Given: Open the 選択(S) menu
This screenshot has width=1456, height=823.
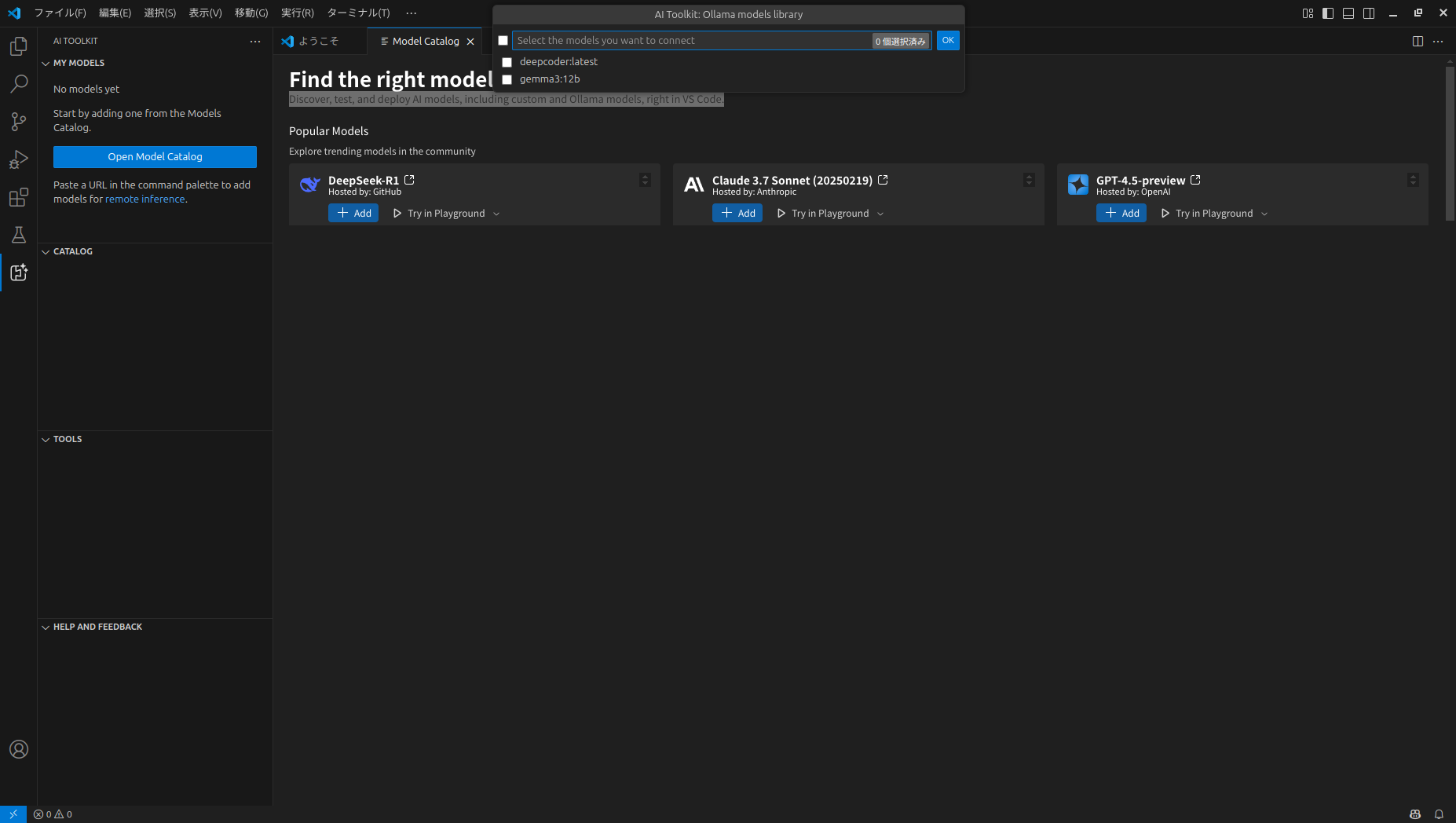Looking at the screenshot, I should point(159,13).
